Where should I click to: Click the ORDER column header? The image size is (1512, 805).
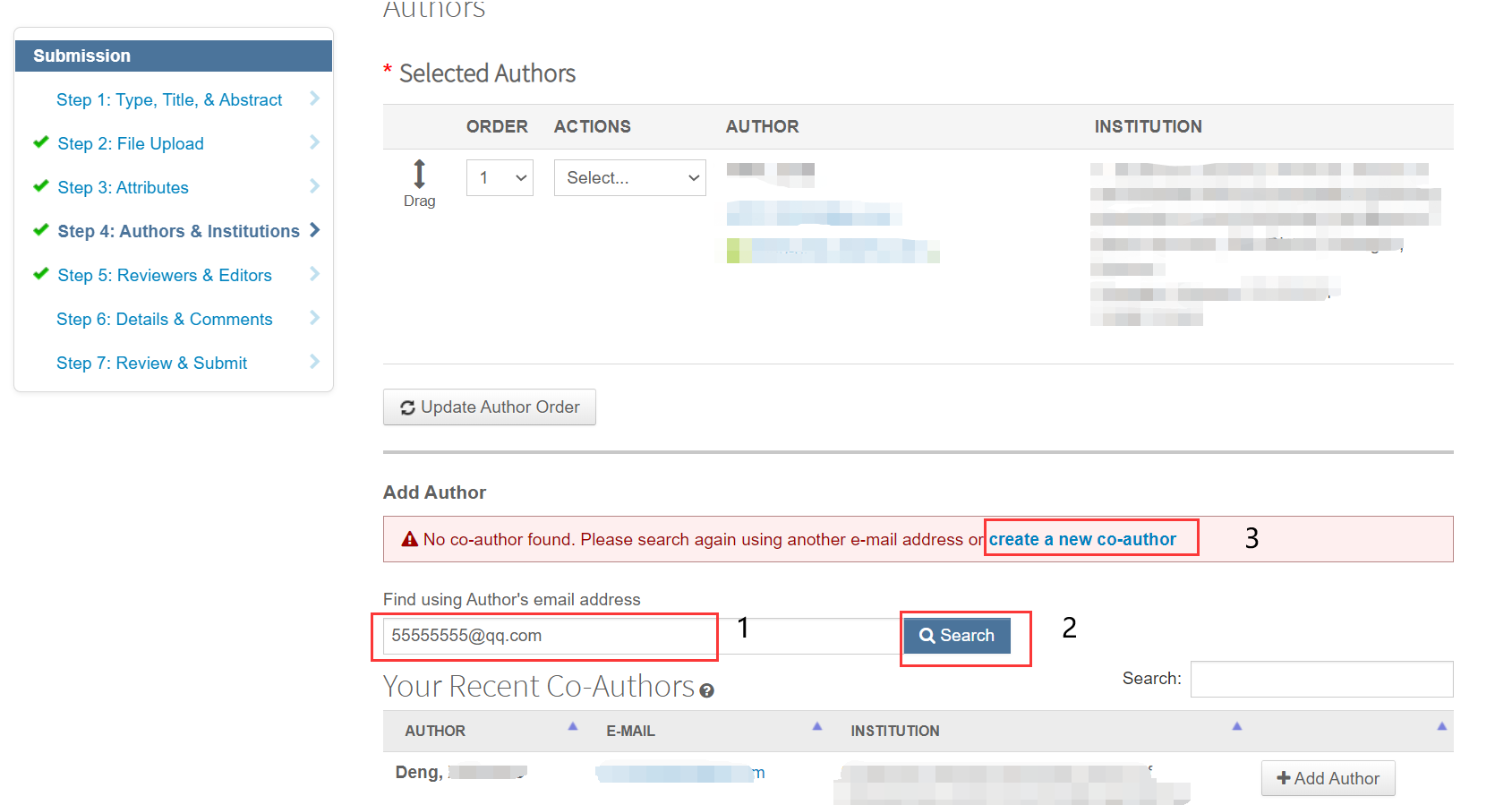tap(497, 126)
